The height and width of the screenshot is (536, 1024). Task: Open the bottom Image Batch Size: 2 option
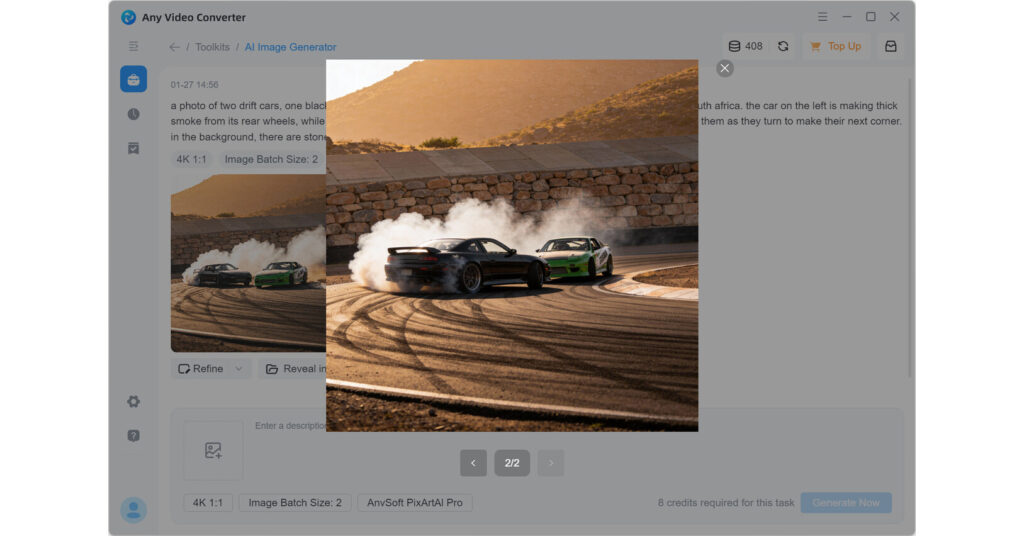coord(295,503)
